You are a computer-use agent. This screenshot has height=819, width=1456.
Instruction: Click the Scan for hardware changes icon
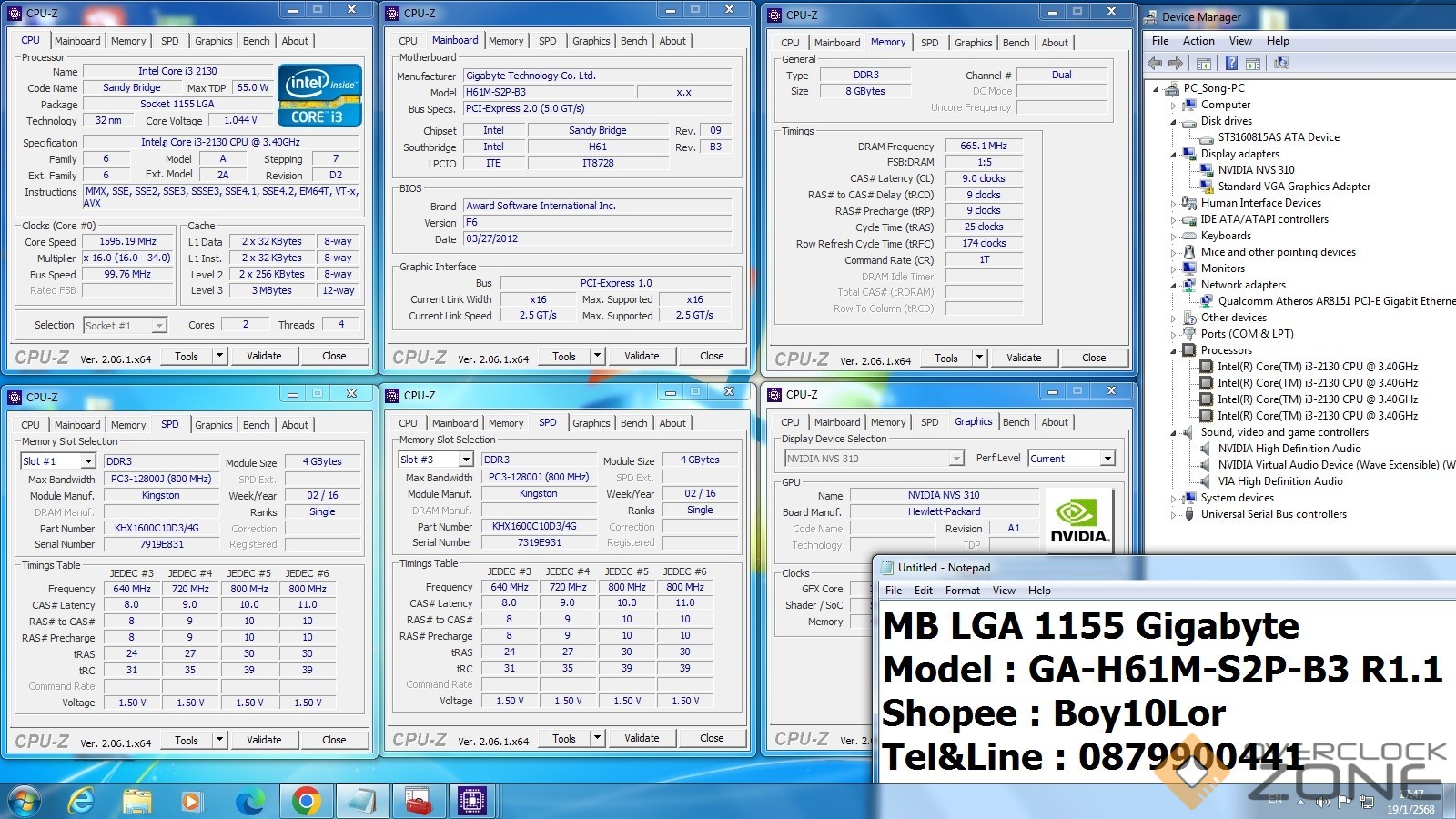tap(1281, 63)
